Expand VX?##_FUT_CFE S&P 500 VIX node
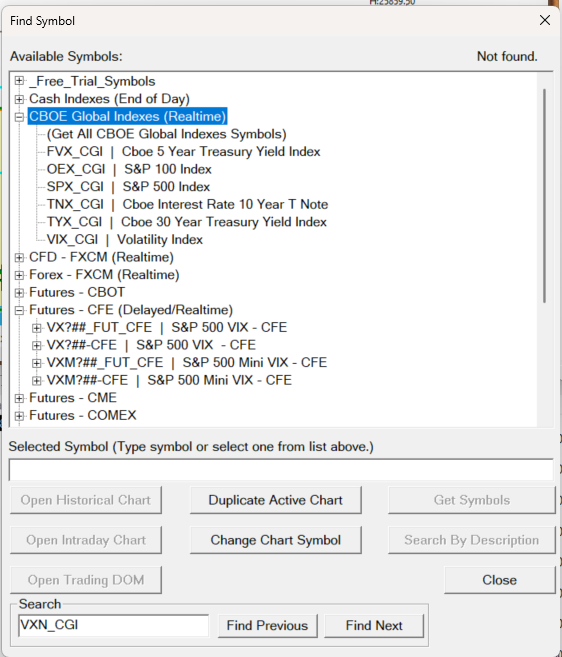The height and width of the screenshot is (657, 562). tap(37, 328)
